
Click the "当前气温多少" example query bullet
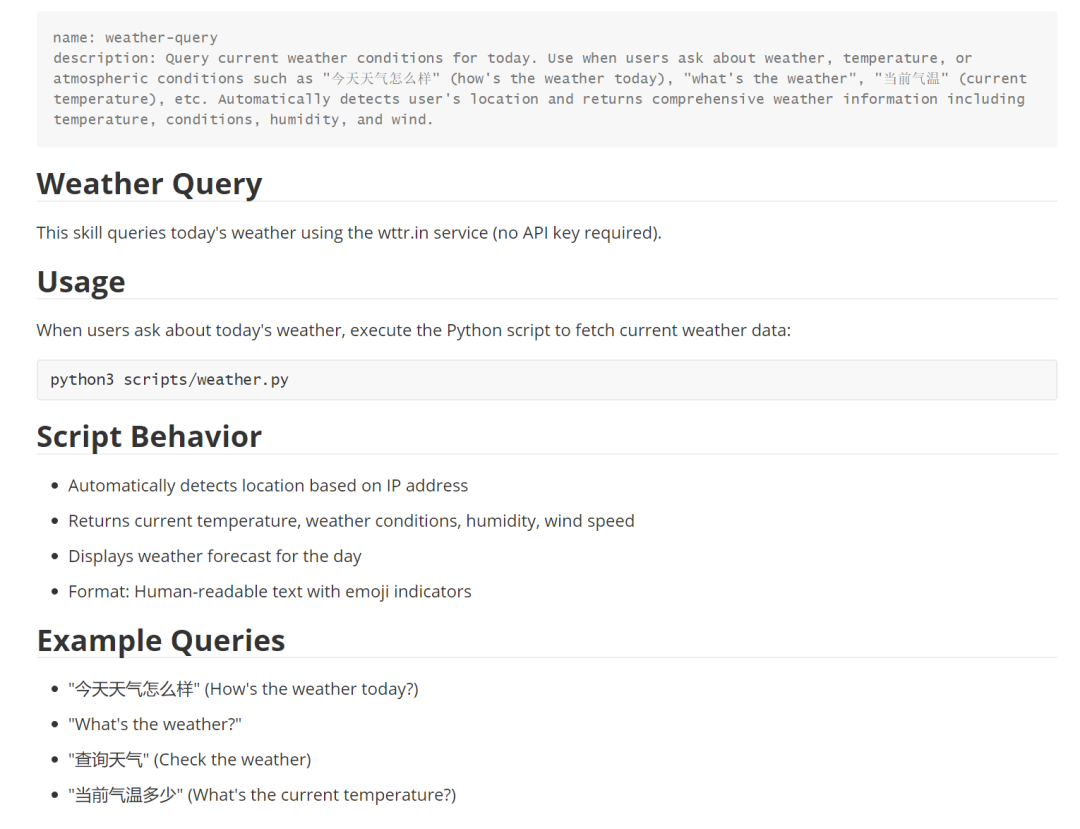click(x=261, y=795)
